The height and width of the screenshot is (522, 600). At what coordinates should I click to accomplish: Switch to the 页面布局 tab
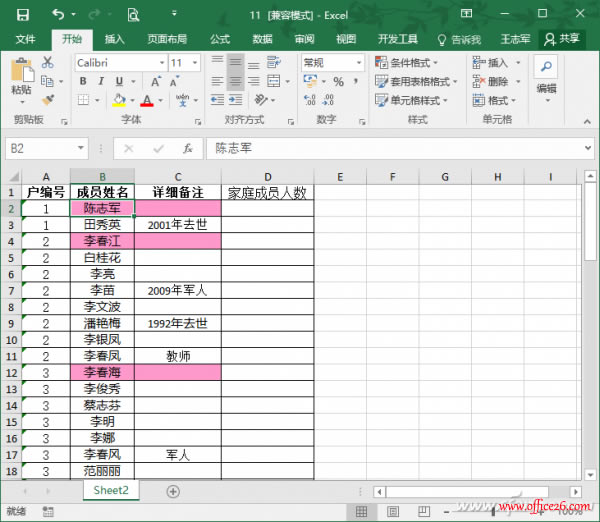[167, 39]
